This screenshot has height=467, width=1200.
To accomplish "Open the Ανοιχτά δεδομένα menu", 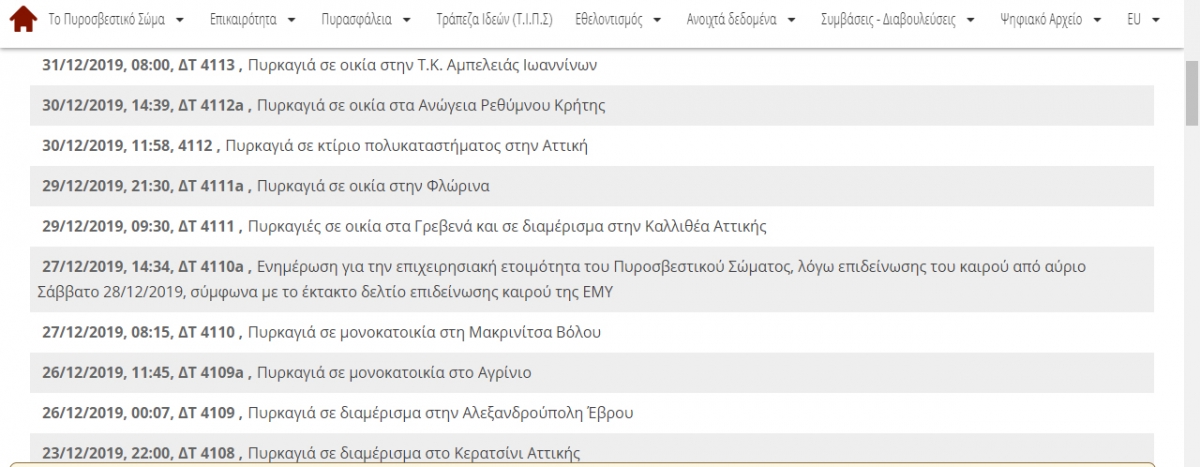I will [x=741, y=20].
